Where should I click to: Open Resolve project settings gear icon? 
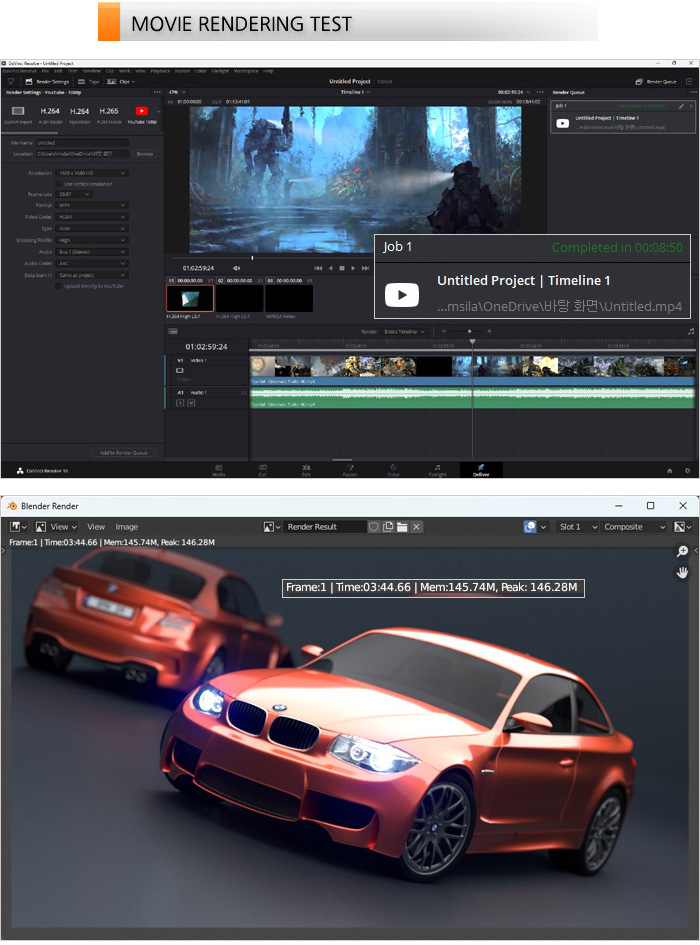[687, 471]
